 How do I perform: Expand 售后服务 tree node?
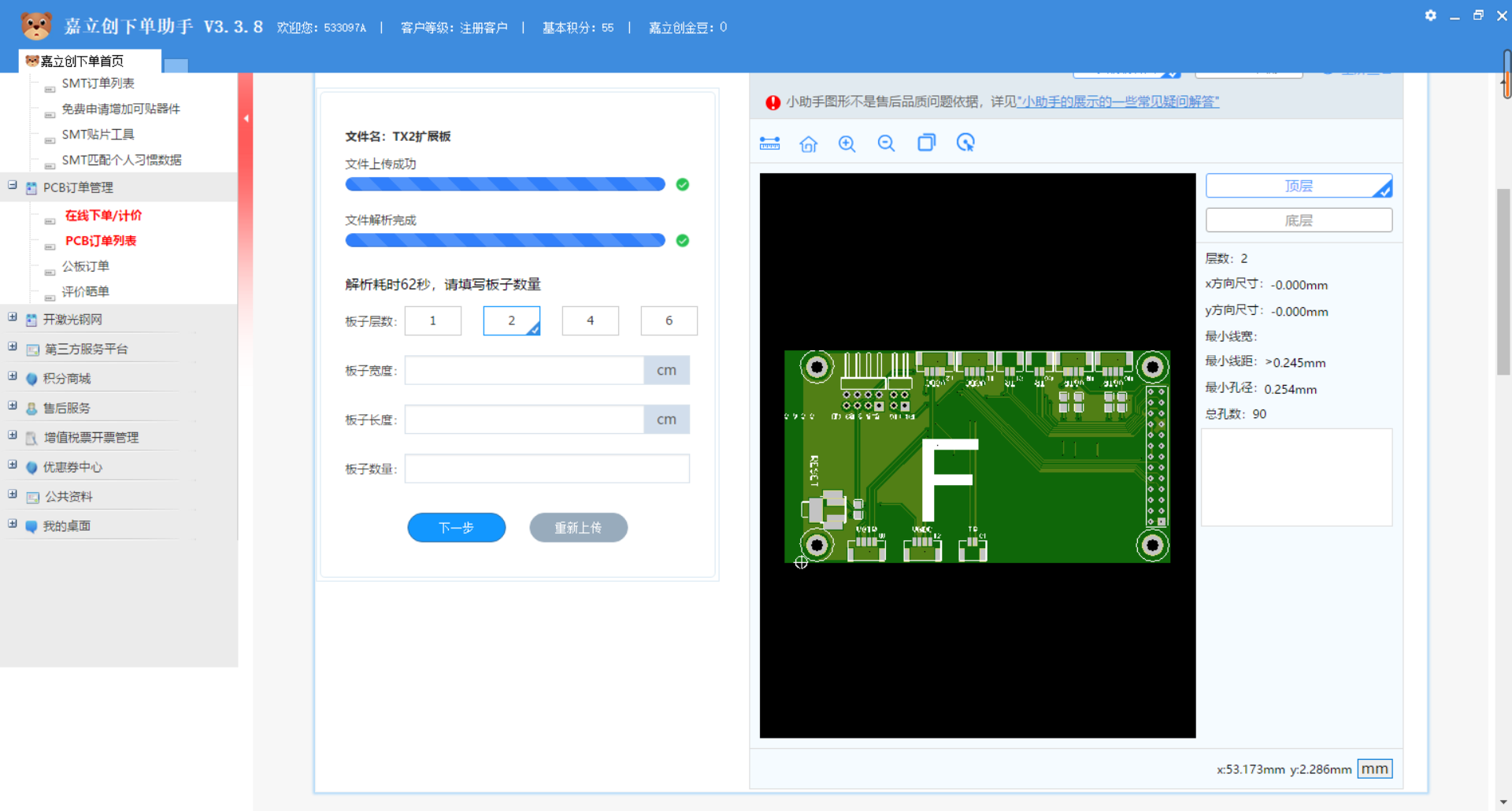pos(13,405)
